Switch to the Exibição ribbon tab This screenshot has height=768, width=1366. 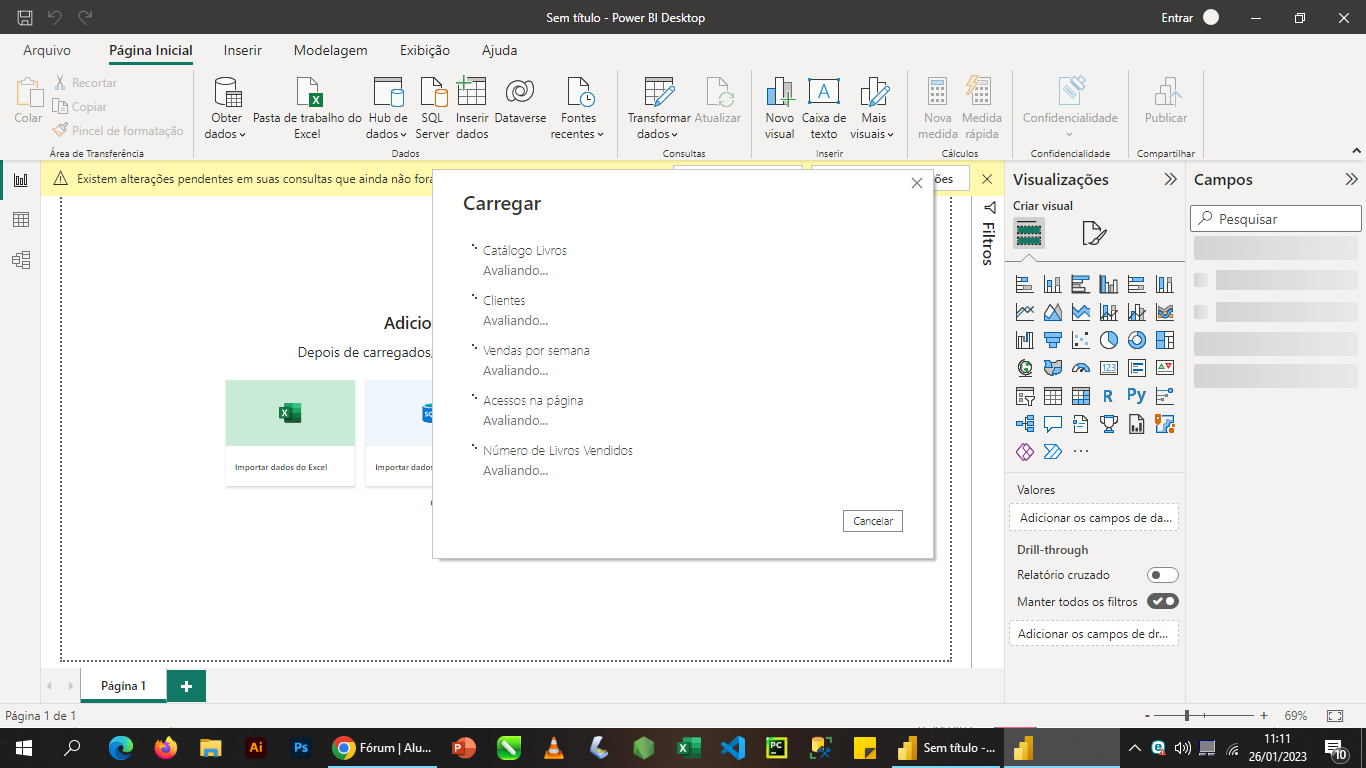click(x=425, y=50)
